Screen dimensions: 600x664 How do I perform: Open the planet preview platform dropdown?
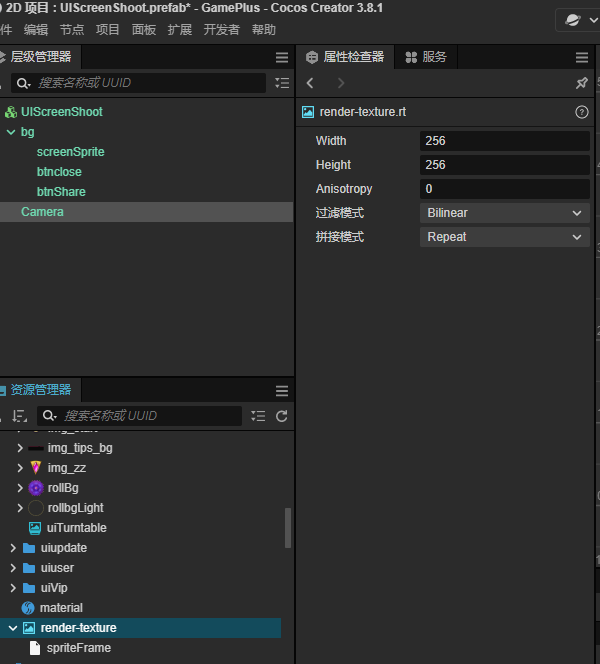point(578,20)
